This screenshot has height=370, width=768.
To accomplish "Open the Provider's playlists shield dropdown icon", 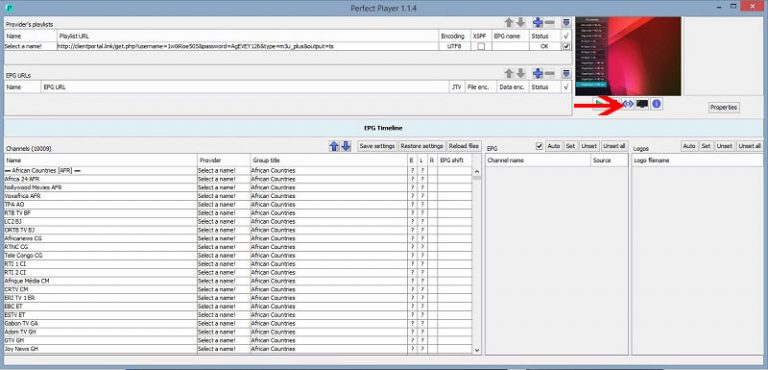I will [x=566, y=23].
